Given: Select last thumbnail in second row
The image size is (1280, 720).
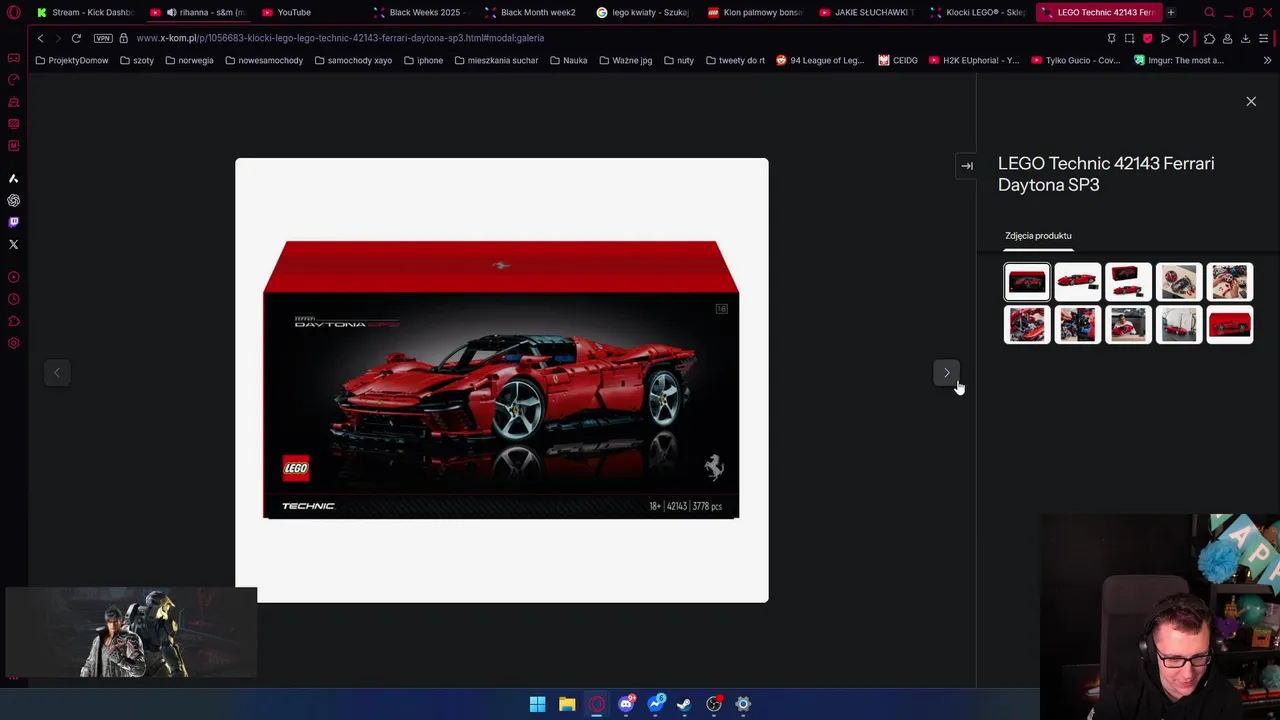Looking at the screenshot, I should (x=1230, y=325).
